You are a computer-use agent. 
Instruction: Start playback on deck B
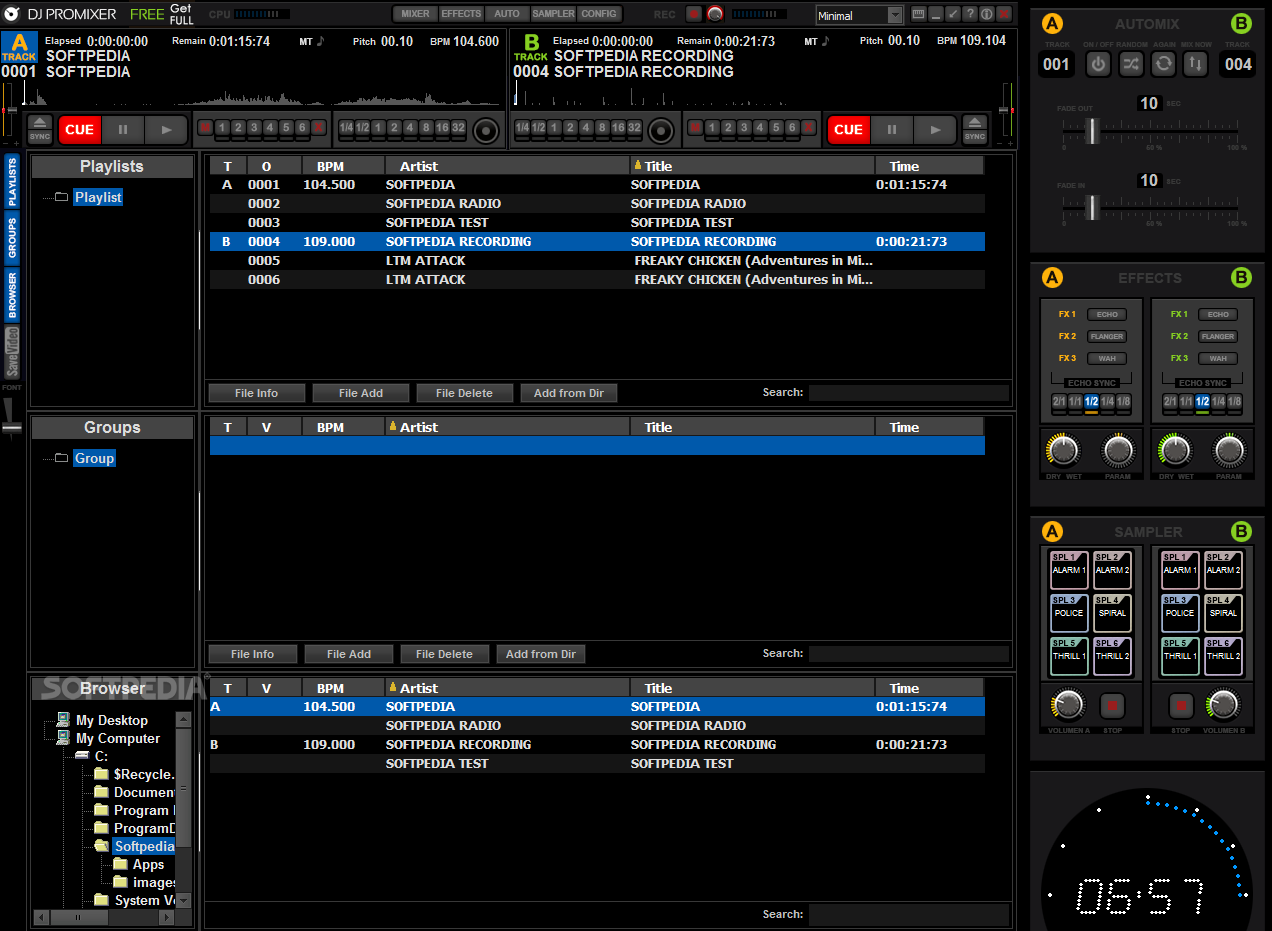click(x=935, y=130)
